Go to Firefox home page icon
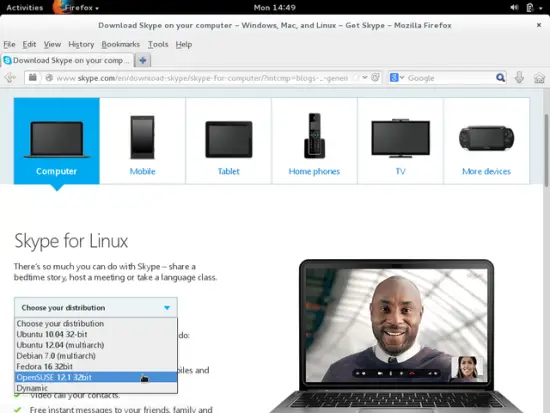Viewport: 550px width, 413px height. [x=539, y=78]
